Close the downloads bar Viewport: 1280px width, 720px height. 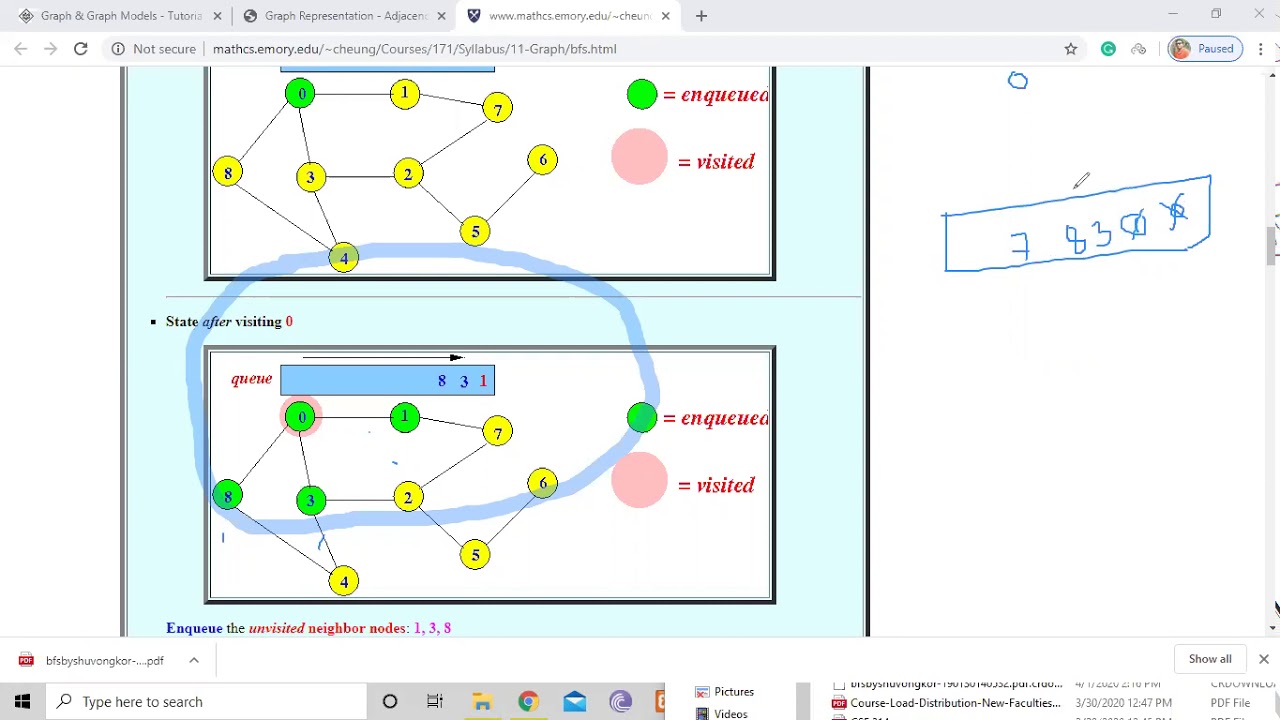click(1263, 659)
